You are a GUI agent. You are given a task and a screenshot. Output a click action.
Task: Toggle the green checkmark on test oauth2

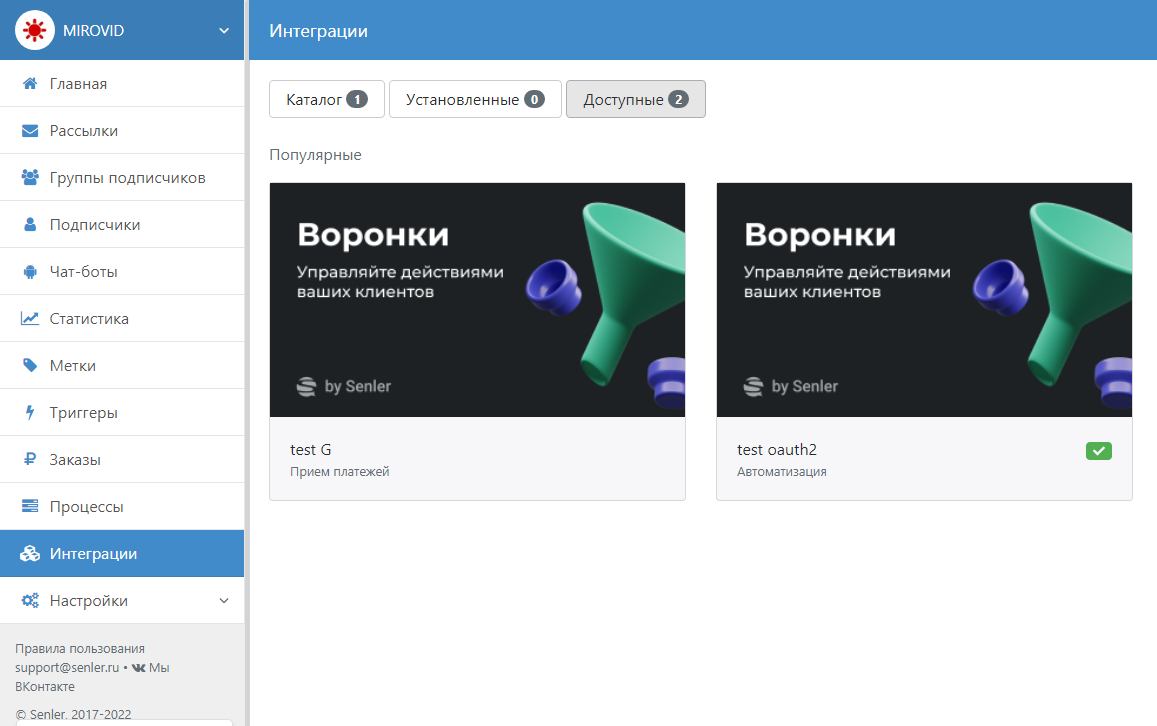[x=1098, y=451]
